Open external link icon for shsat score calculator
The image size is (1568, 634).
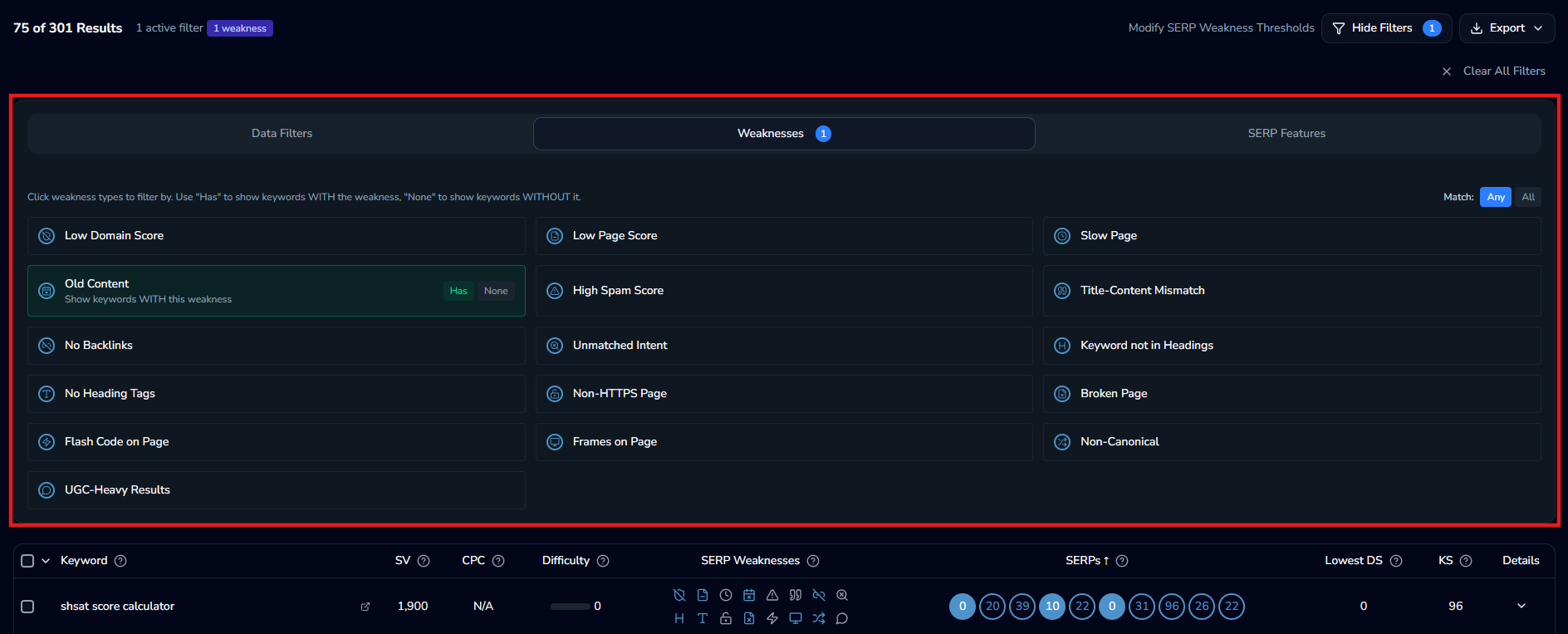[365, 607]
